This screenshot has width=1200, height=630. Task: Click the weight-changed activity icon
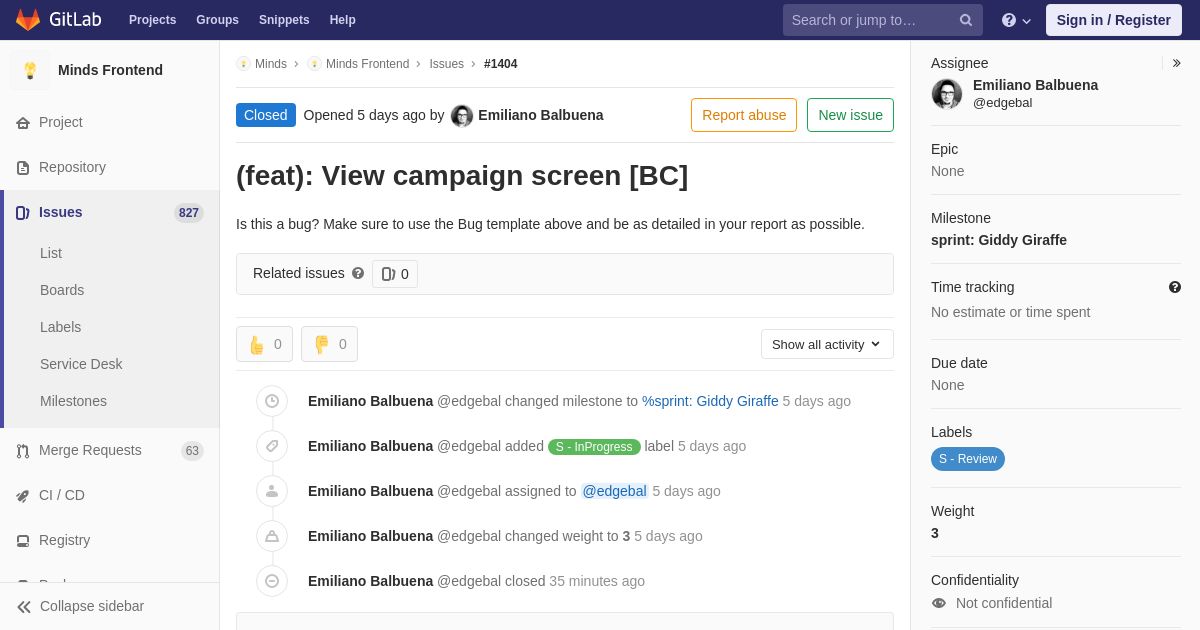[272, 536]
